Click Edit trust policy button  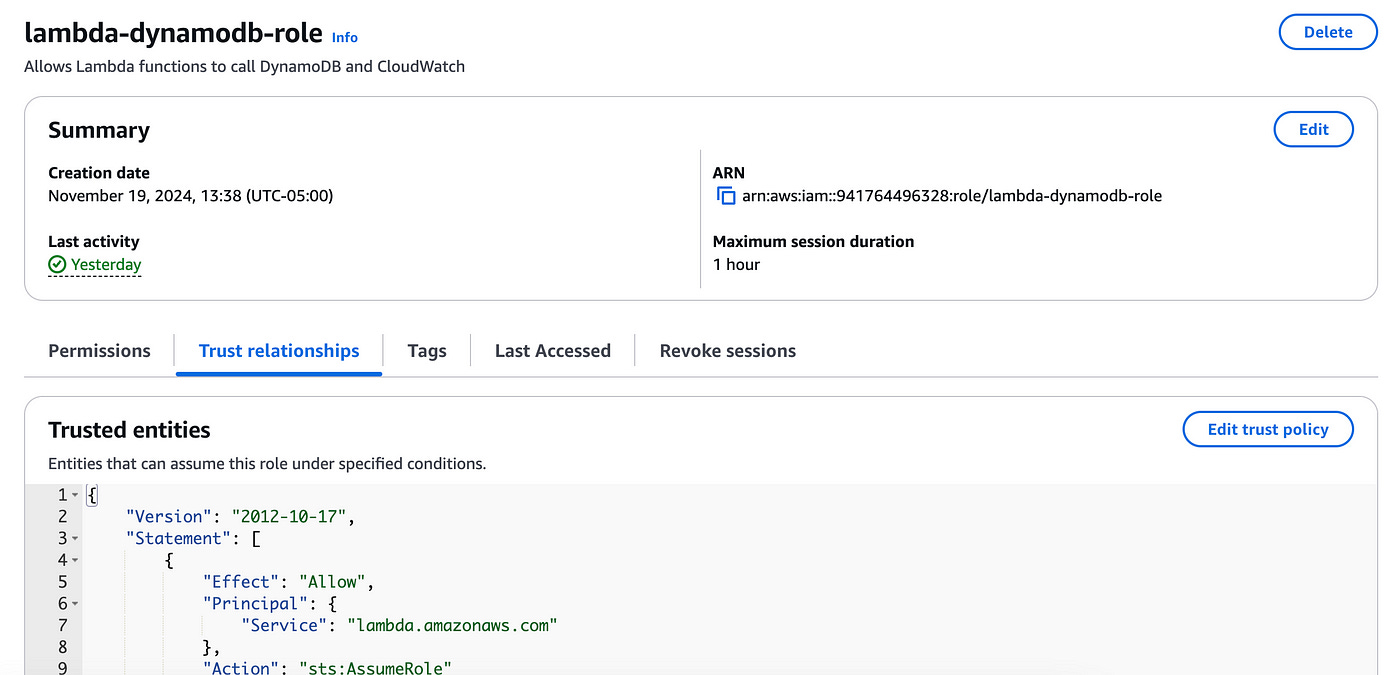[x=1268, y=429]
